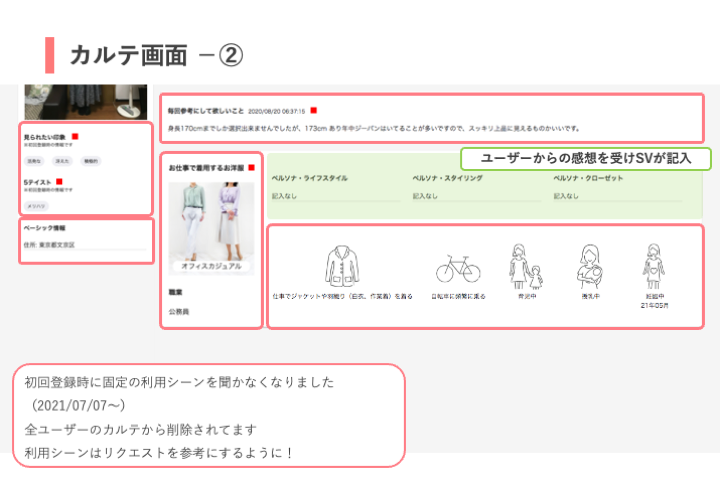Click the mother-with-child icon
Viewport: 720px width, 498px height.
coord(523,265)
